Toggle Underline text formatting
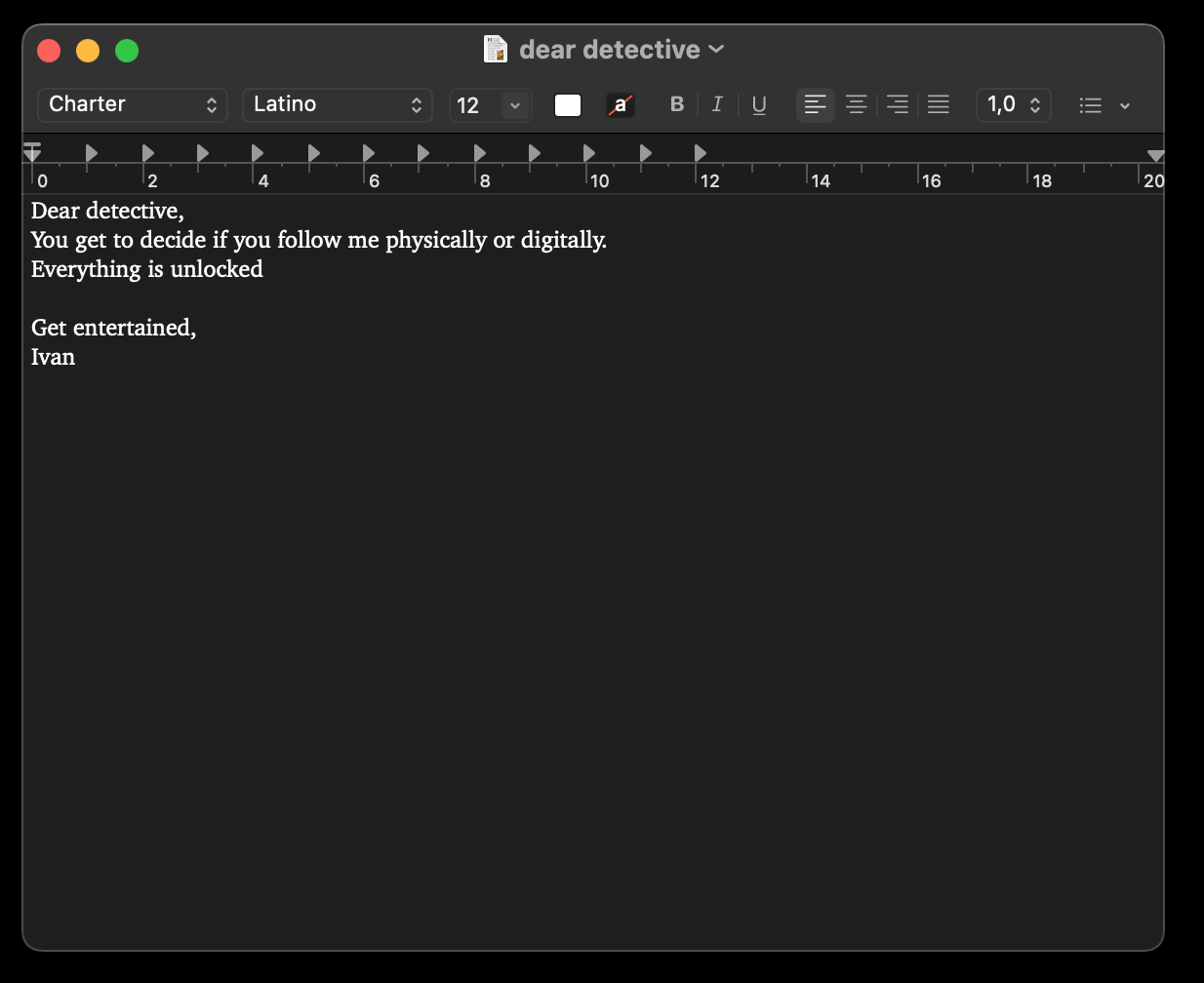 tap(759, 104)
